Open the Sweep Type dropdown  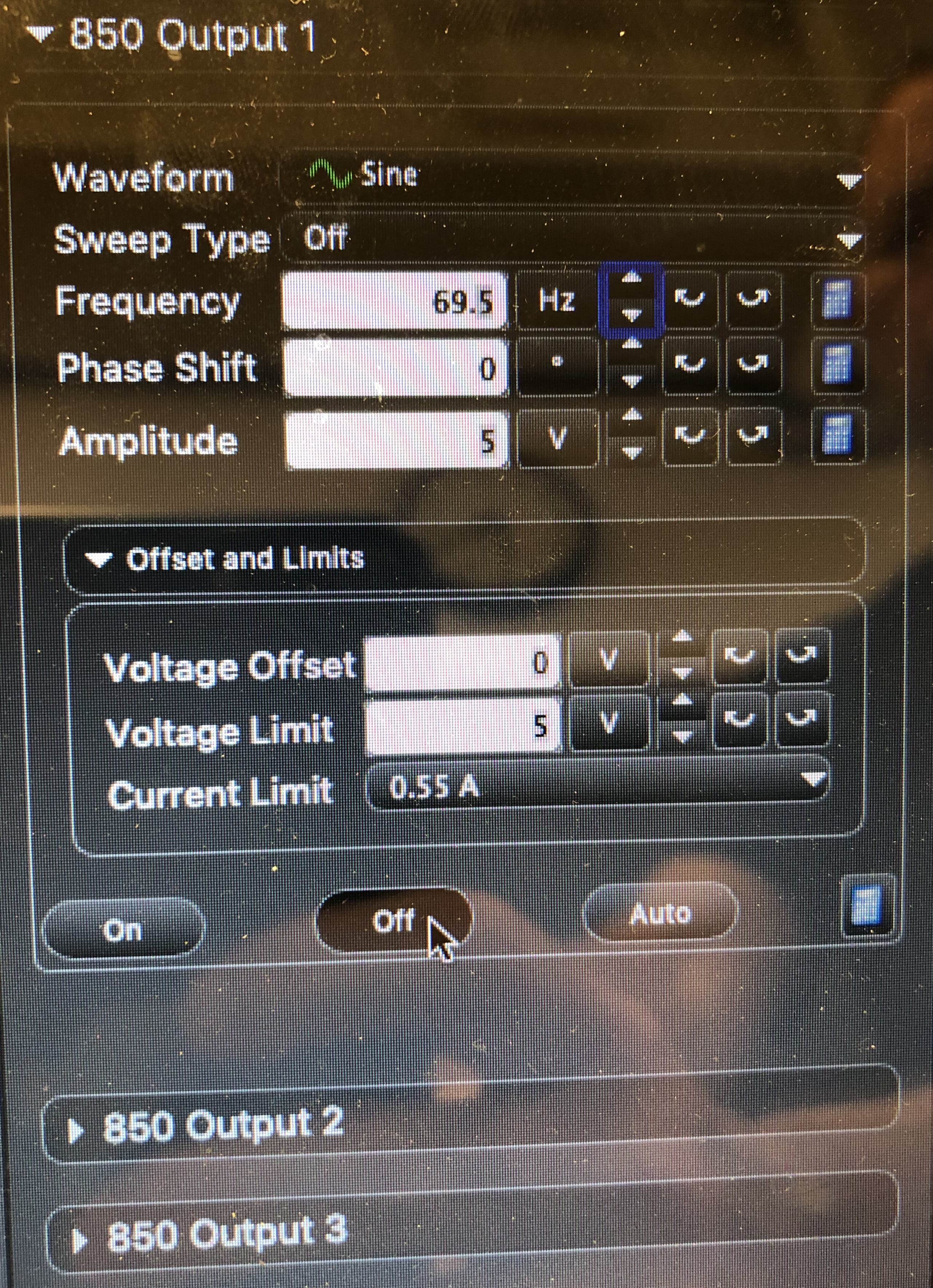click(x=573, y=239)
